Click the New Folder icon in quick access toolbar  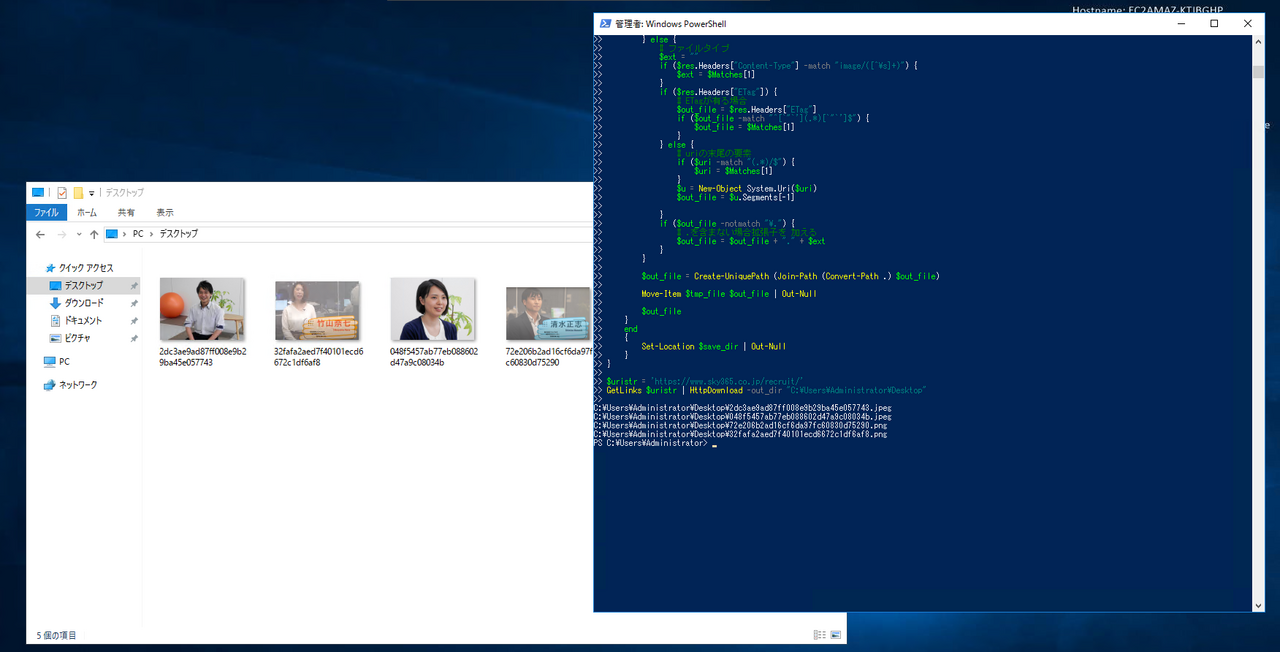(x=78, y=192)
